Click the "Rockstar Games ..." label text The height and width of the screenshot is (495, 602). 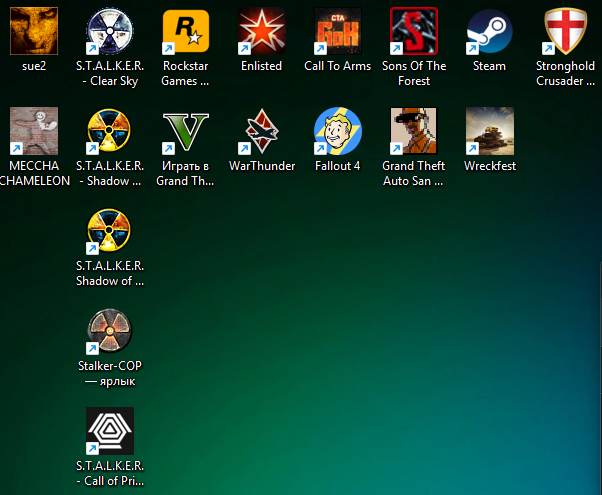(185, 73)
